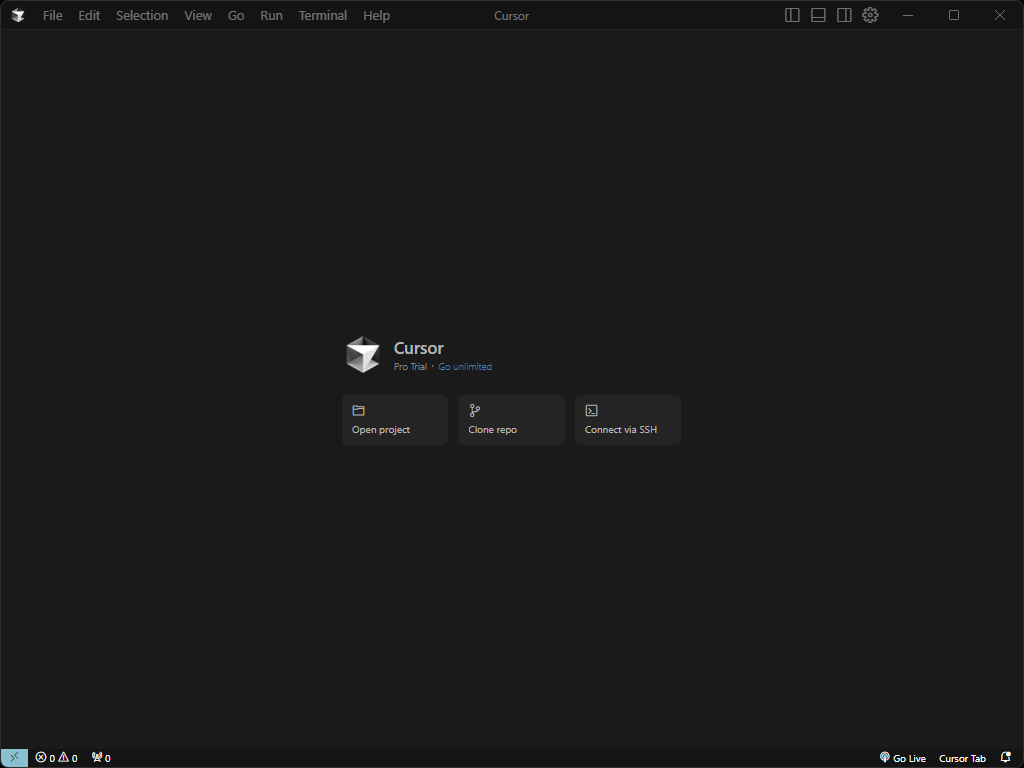Click the Go unlimited link
The image size is (1024, 768).
coord(465,367)
